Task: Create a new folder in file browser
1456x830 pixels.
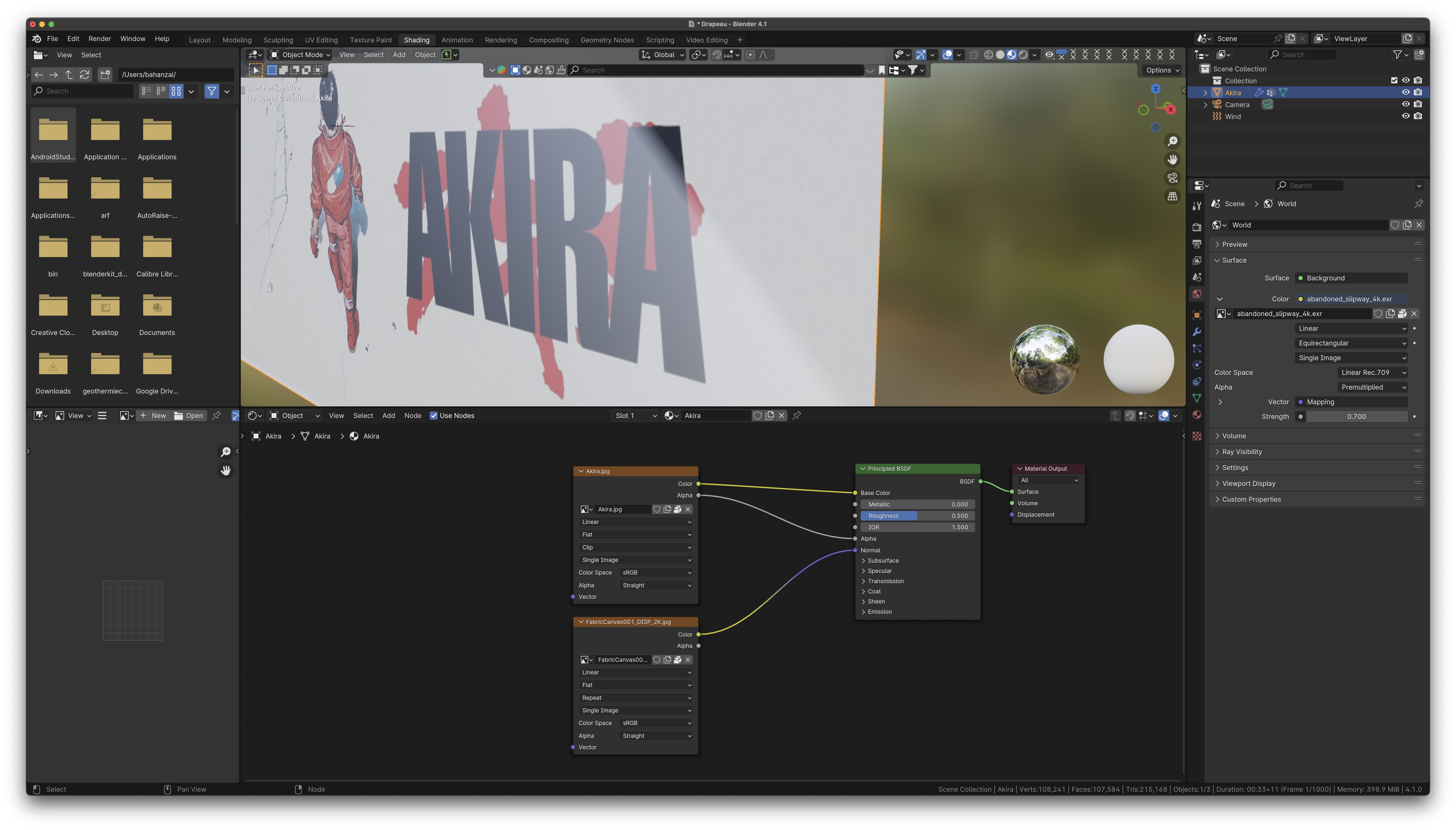Action: click(105, 75)
